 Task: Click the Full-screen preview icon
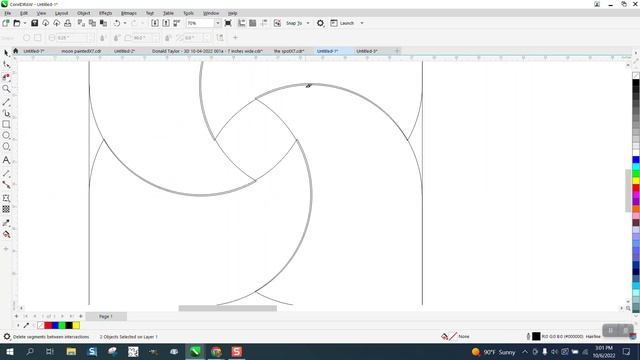(228, 23)
